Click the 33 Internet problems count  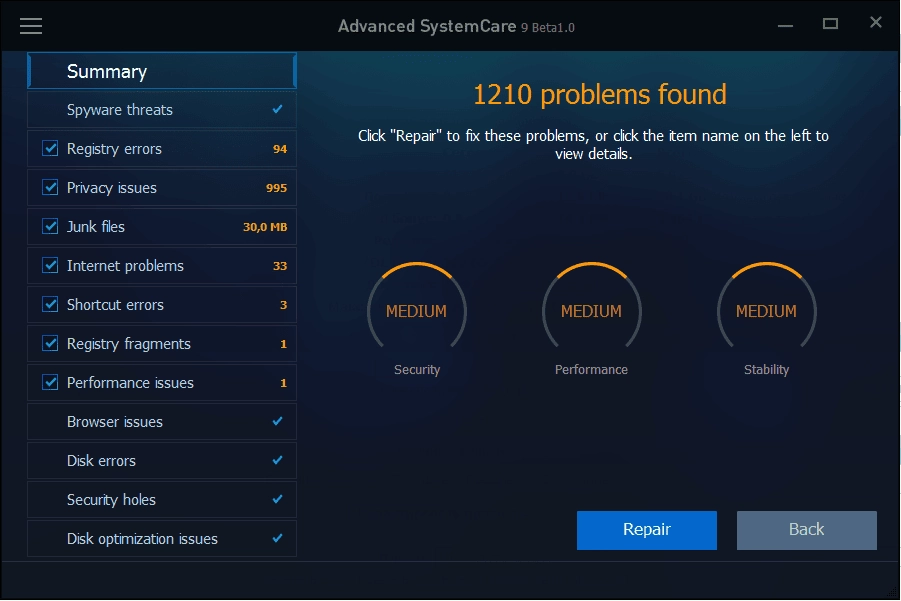pyautogui.click(x=280, y=266)
